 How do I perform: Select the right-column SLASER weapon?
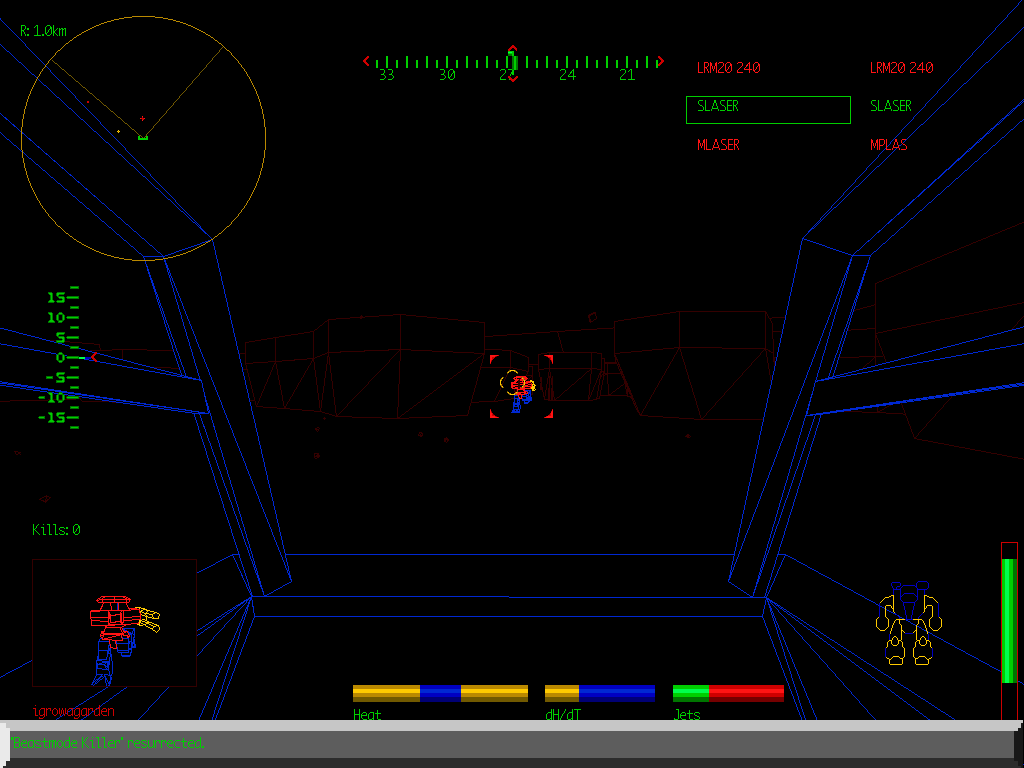tap(890, 106)
